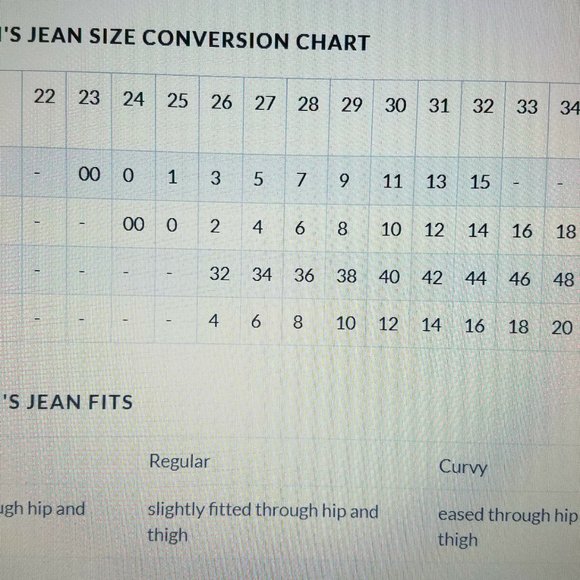580x580 pixels.
Task: Click cell 48 in the 34 column
Action: (x=563, y=280)
